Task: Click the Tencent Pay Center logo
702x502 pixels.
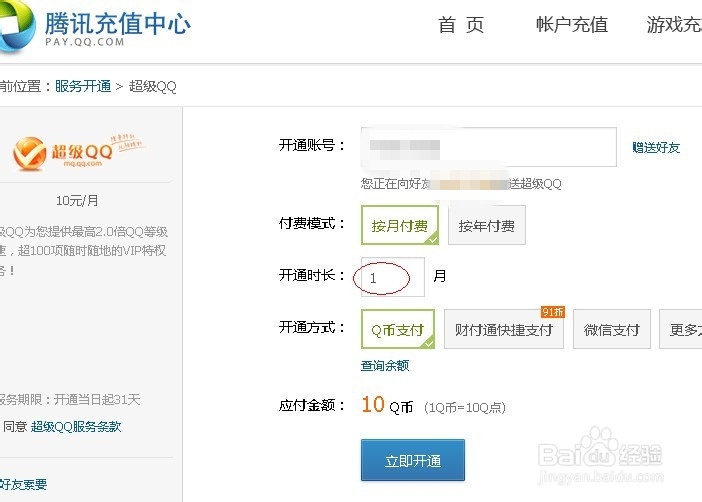Action: (94, 27)
